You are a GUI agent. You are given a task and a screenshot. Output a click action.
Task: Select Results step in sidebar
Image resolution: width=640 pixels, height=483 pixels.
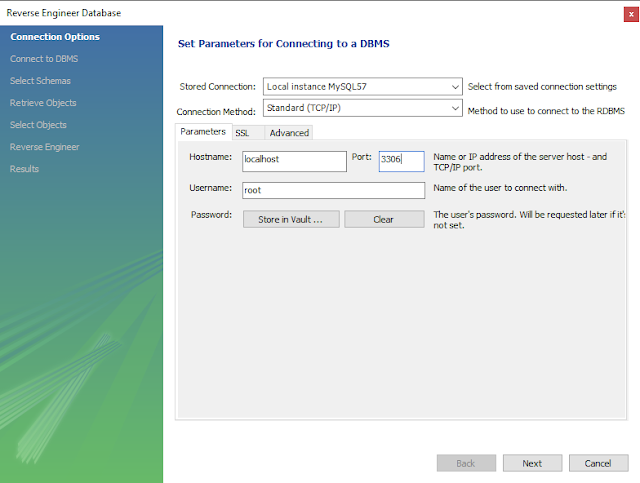pyautogui.click(x=24, y=169)
